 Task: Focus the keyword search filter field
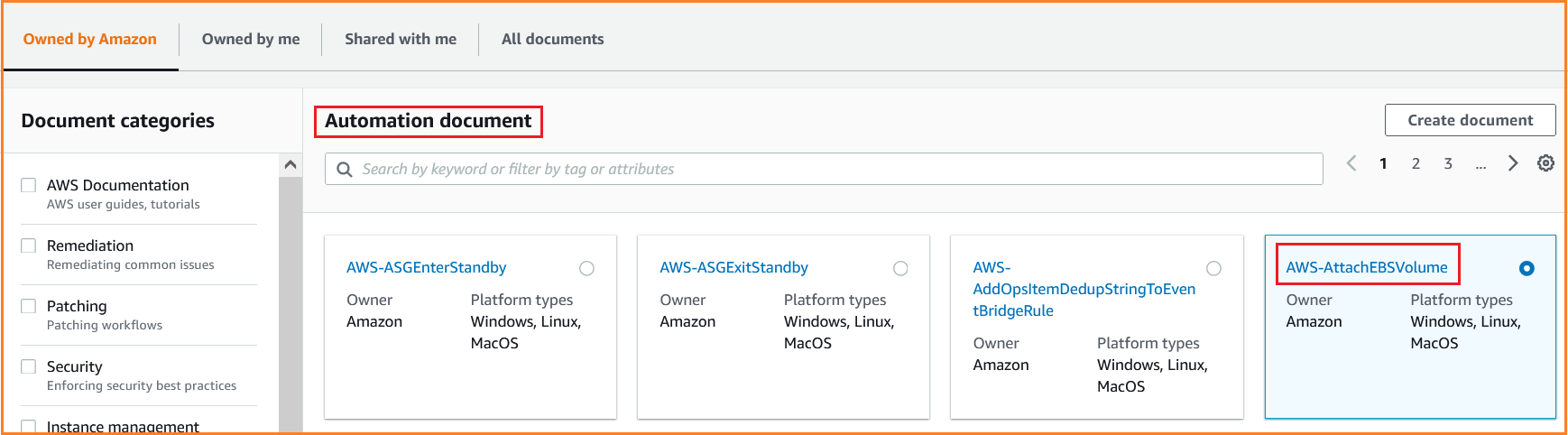pos(824,169)
